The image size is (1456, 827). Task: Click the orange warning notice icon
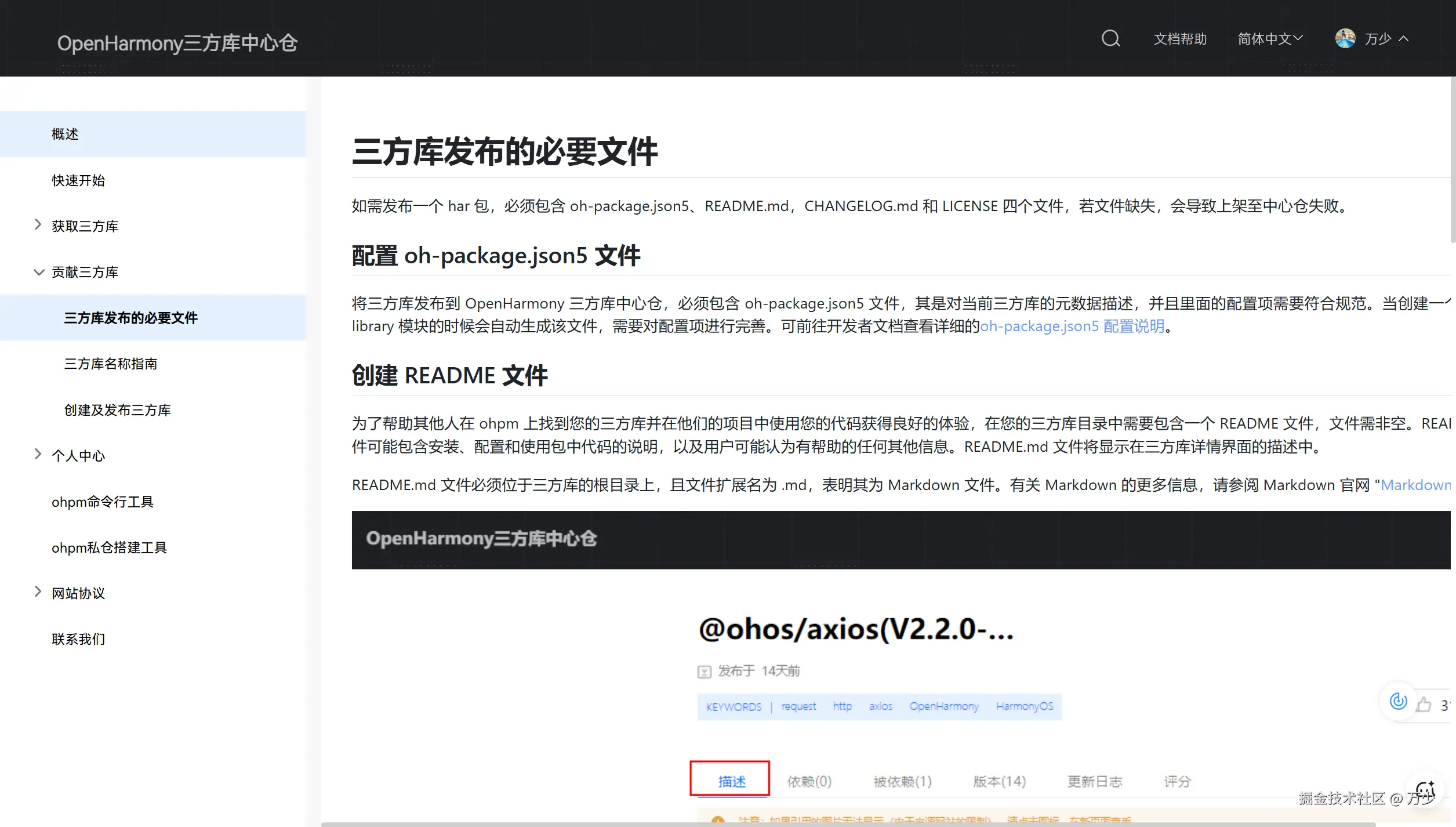click(x=718, y=820)
